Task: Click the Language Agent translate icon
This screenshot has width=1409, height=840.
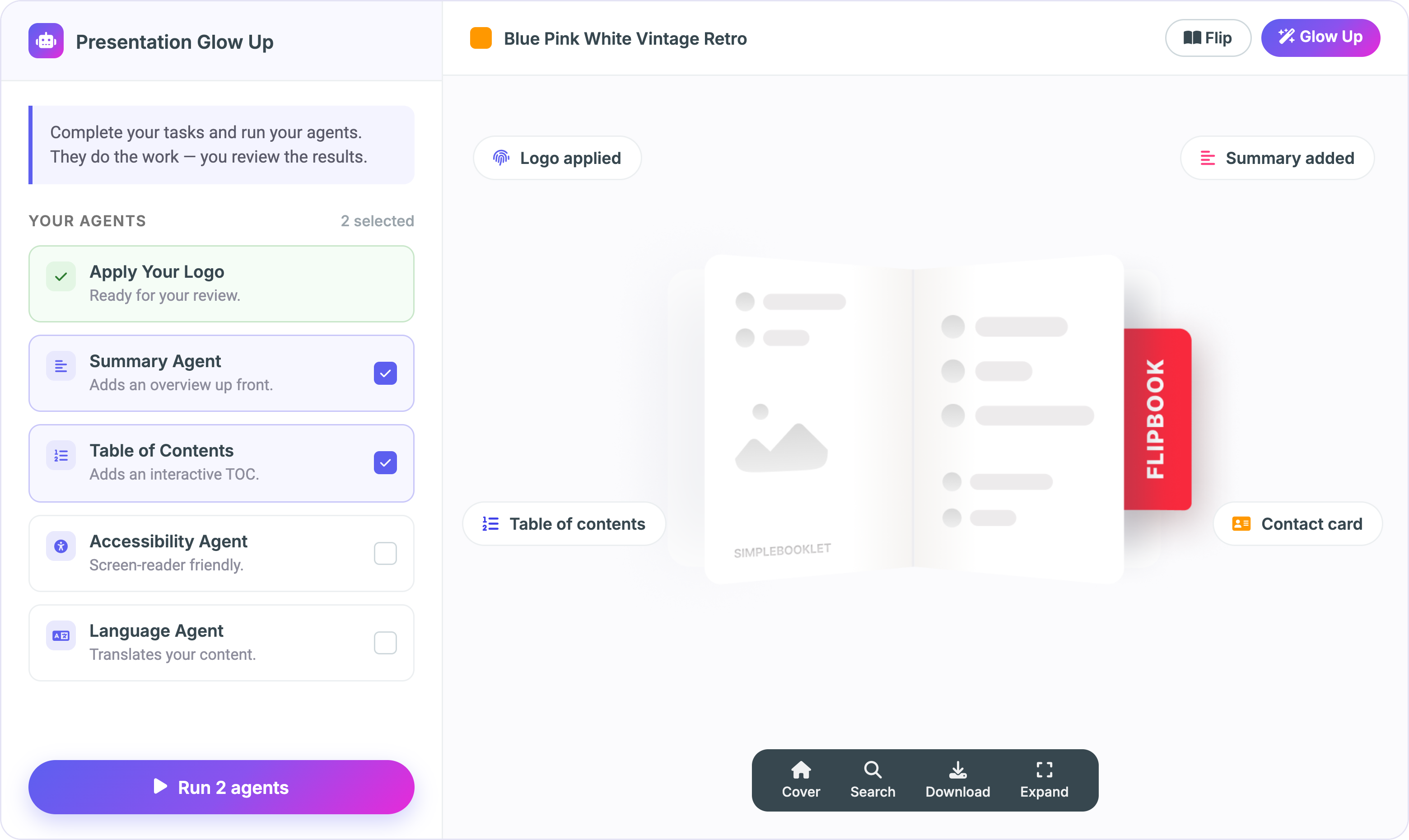Action: 61,636
